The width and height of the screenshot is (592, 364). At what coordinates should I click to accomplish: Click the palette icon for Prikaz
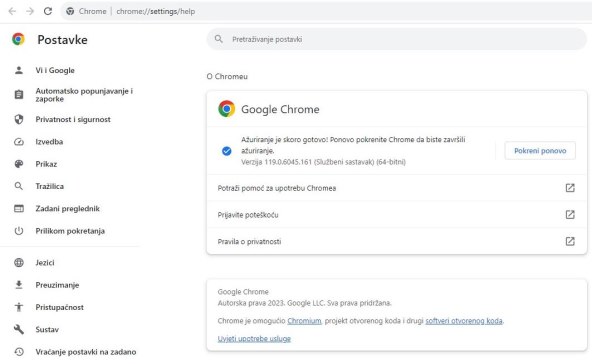click(19, 164)
